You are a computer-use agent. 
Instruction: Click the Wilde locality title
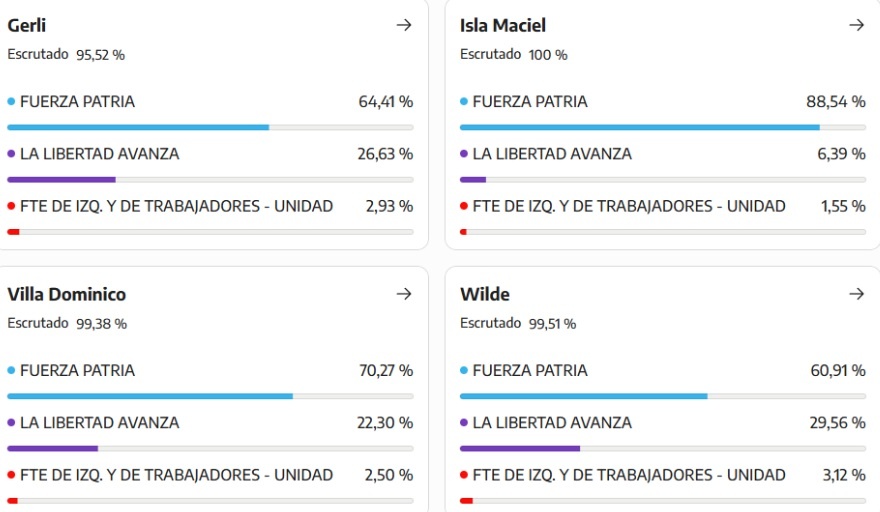click(x=485, y=295)
